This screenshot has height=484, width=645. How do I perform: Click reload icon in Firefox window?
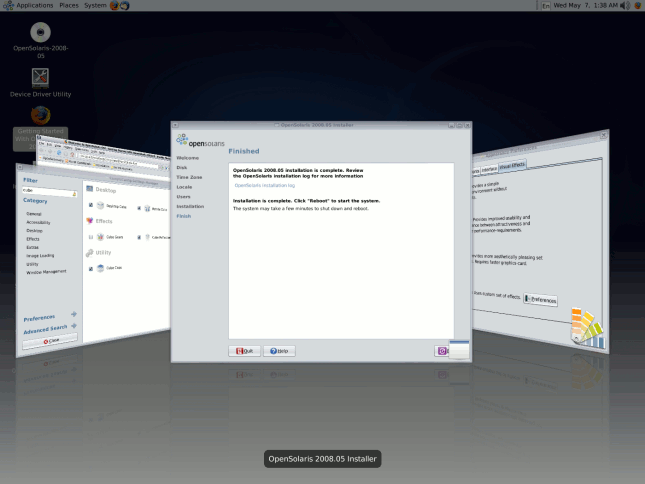click(59, 153)
